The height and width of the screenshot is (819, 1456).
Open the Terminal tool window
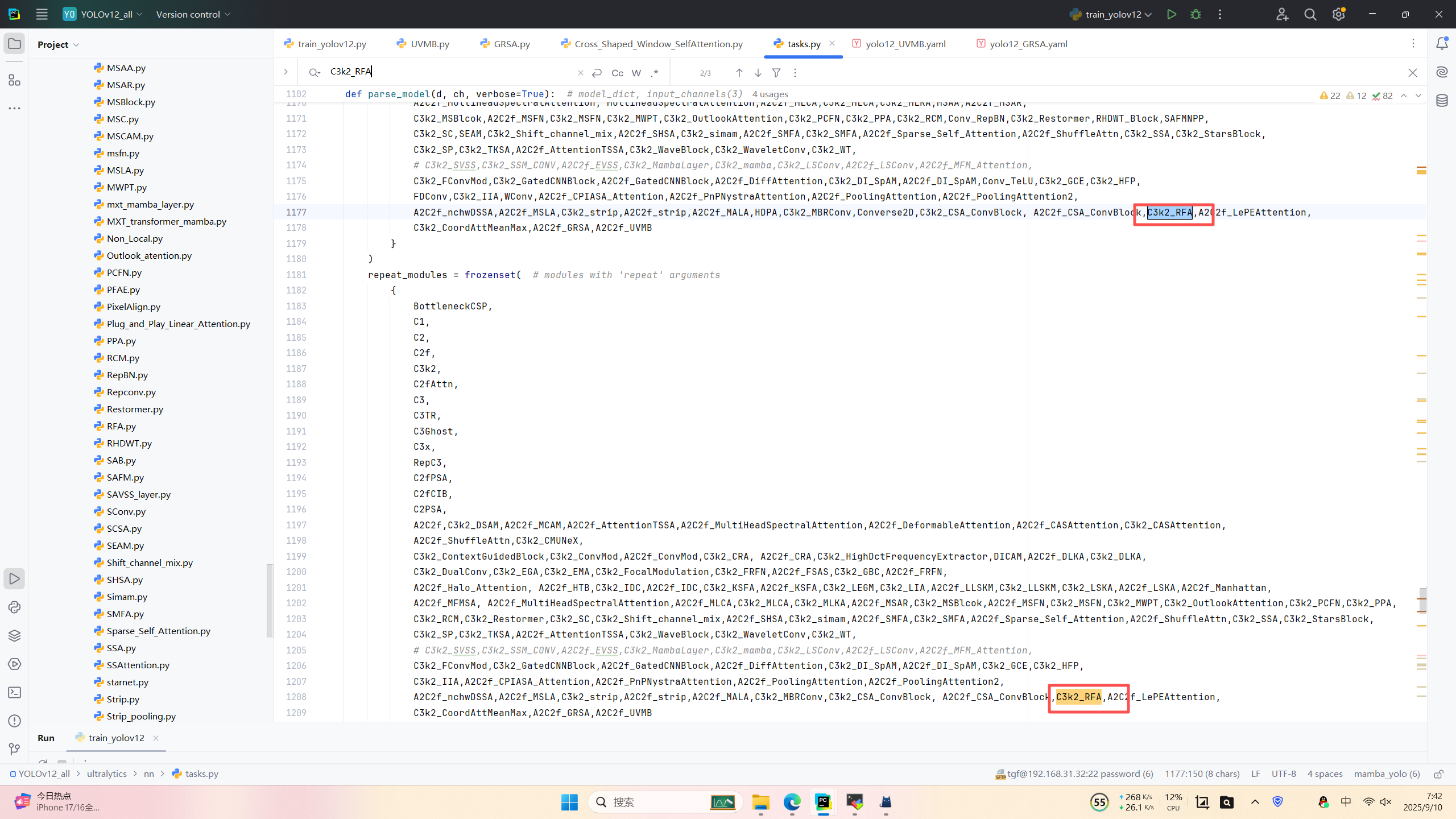coord(14,692)
